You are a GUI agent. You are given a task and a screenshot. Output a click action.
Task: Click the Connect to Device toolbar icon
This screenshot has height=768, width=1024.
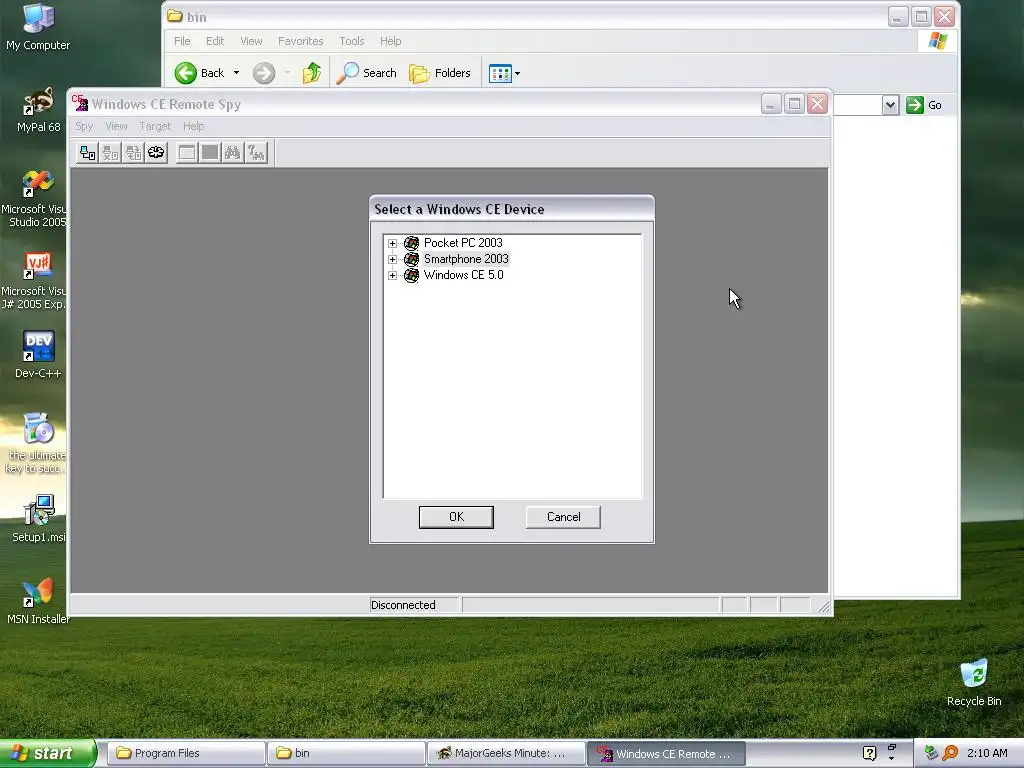pos(88,153)
